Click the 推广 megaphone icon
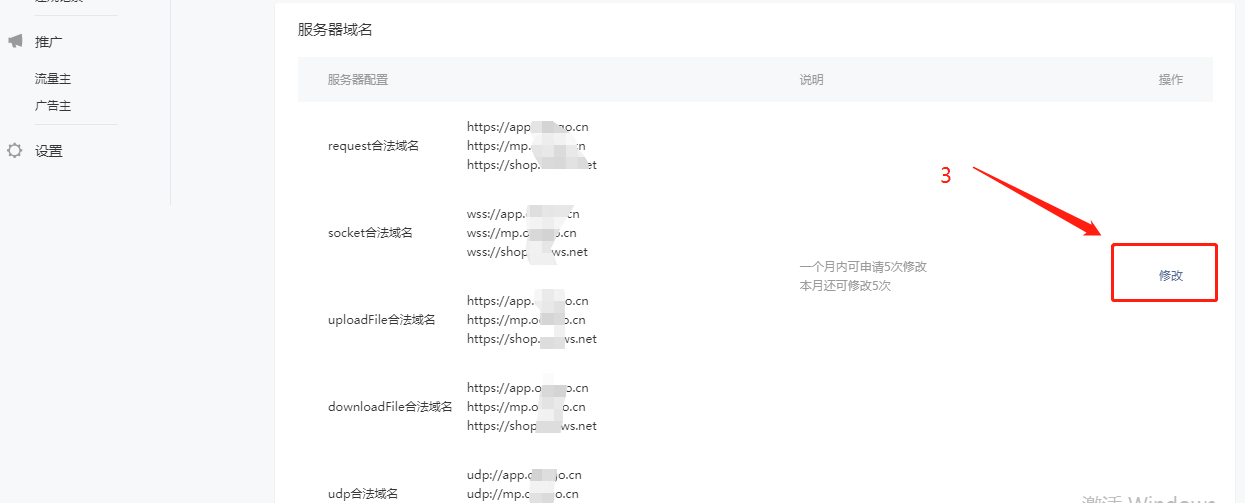Screen dimensions: 1245x503 click(15, 41)
